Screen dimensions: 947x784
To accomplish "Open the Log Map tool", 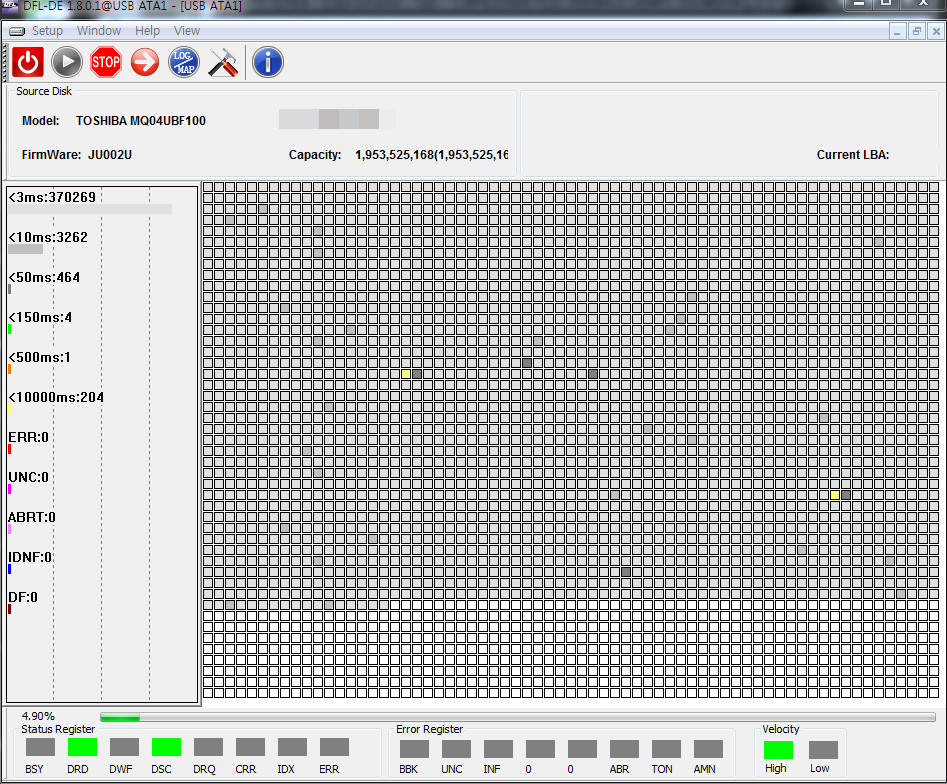I will (184, 62).
